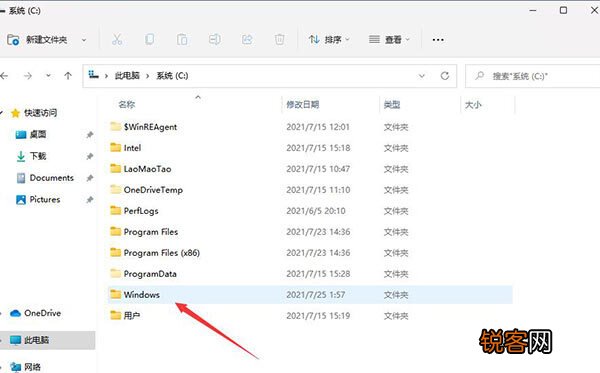This screenshot has width=600, height=373.
Task: Sort by the 名称 column header
Action: [x=126, y=104]
